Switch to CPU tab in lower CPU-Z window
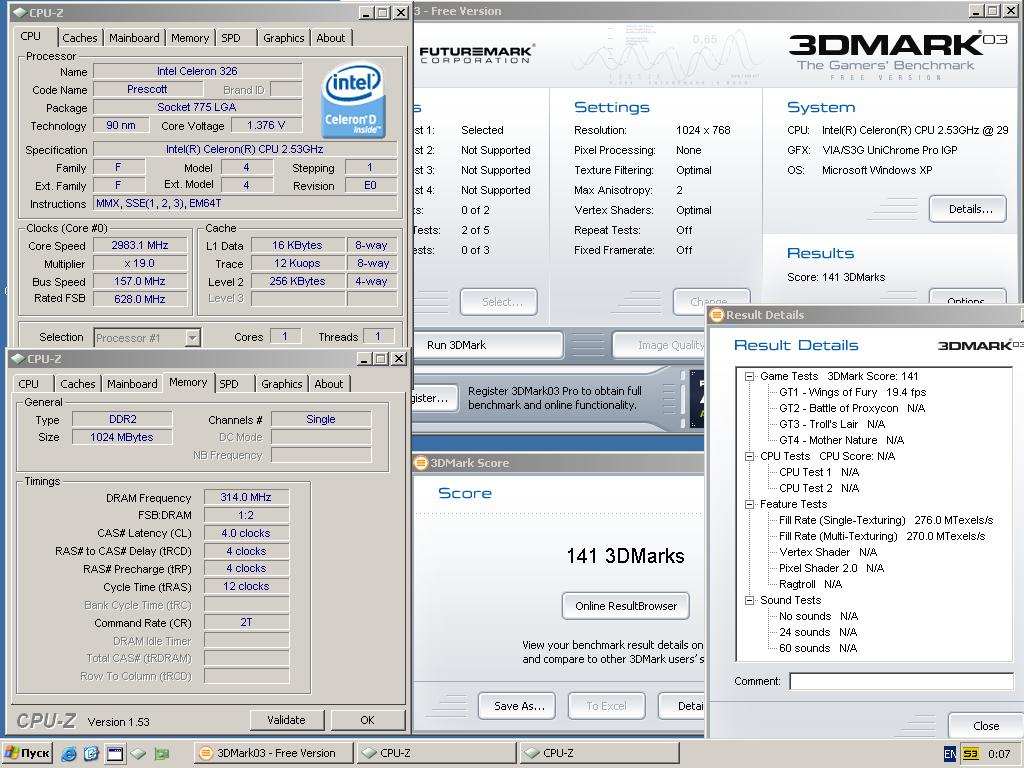Screen dimensions: 1024x768 click(x=29, y=384)
